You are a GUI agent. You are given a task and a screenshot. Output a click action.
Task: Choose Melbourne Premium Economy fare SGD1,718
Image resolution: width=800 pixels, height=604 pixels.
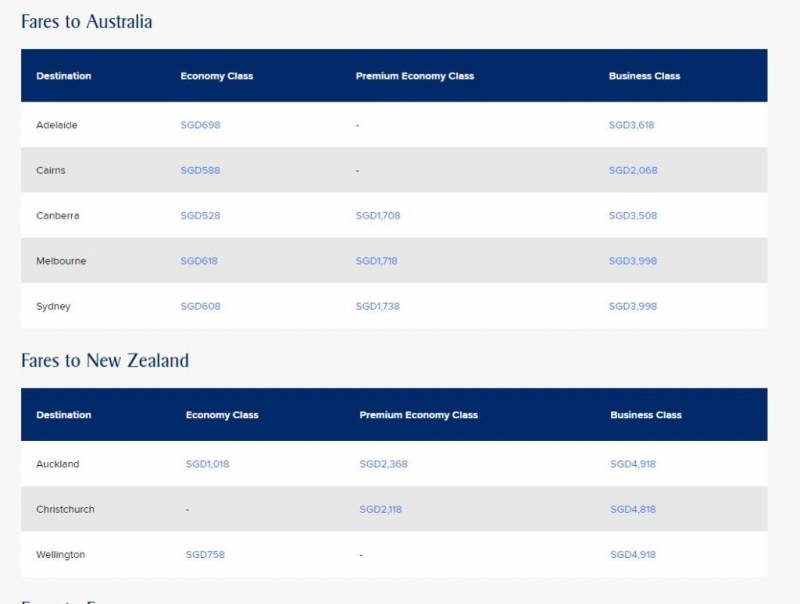(377, 261)
